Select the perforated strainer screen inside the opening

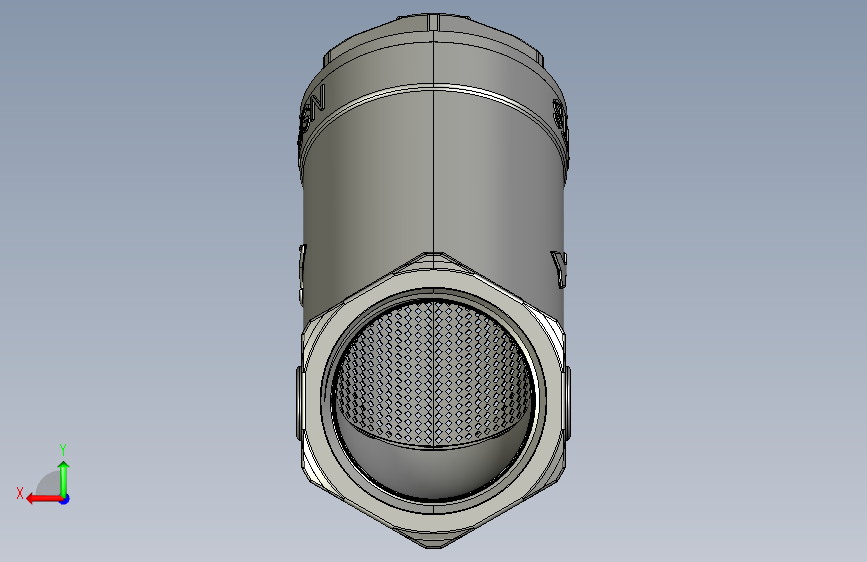click(434, 374)
